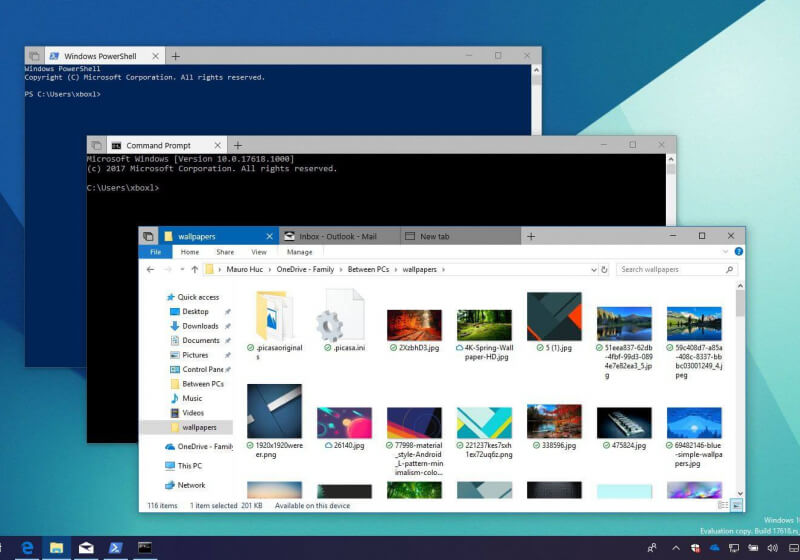
Task: Click the Up arrow in Explorer navigation
Action: pyautogui.click(x=193, y=269)
